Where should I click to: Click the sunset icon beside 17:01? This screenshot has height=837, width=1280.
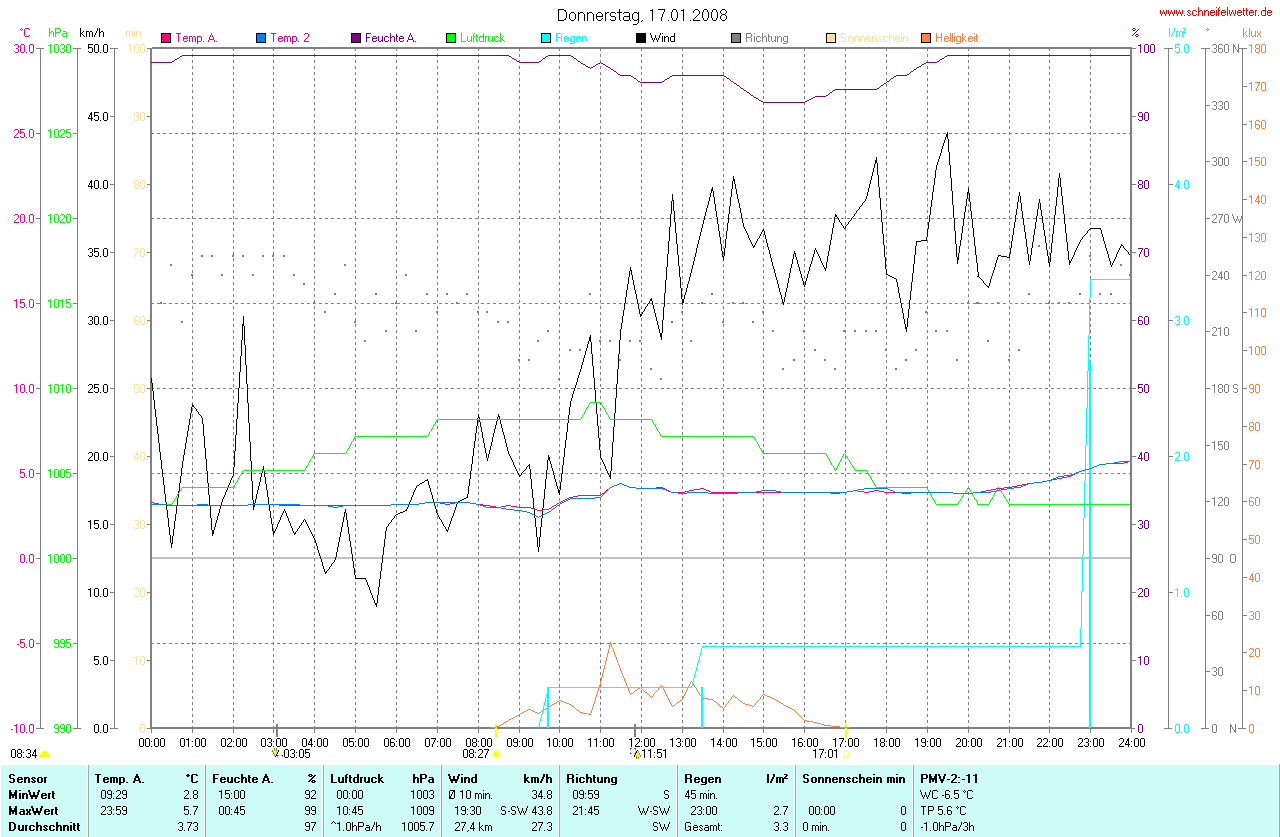(846, 754)
